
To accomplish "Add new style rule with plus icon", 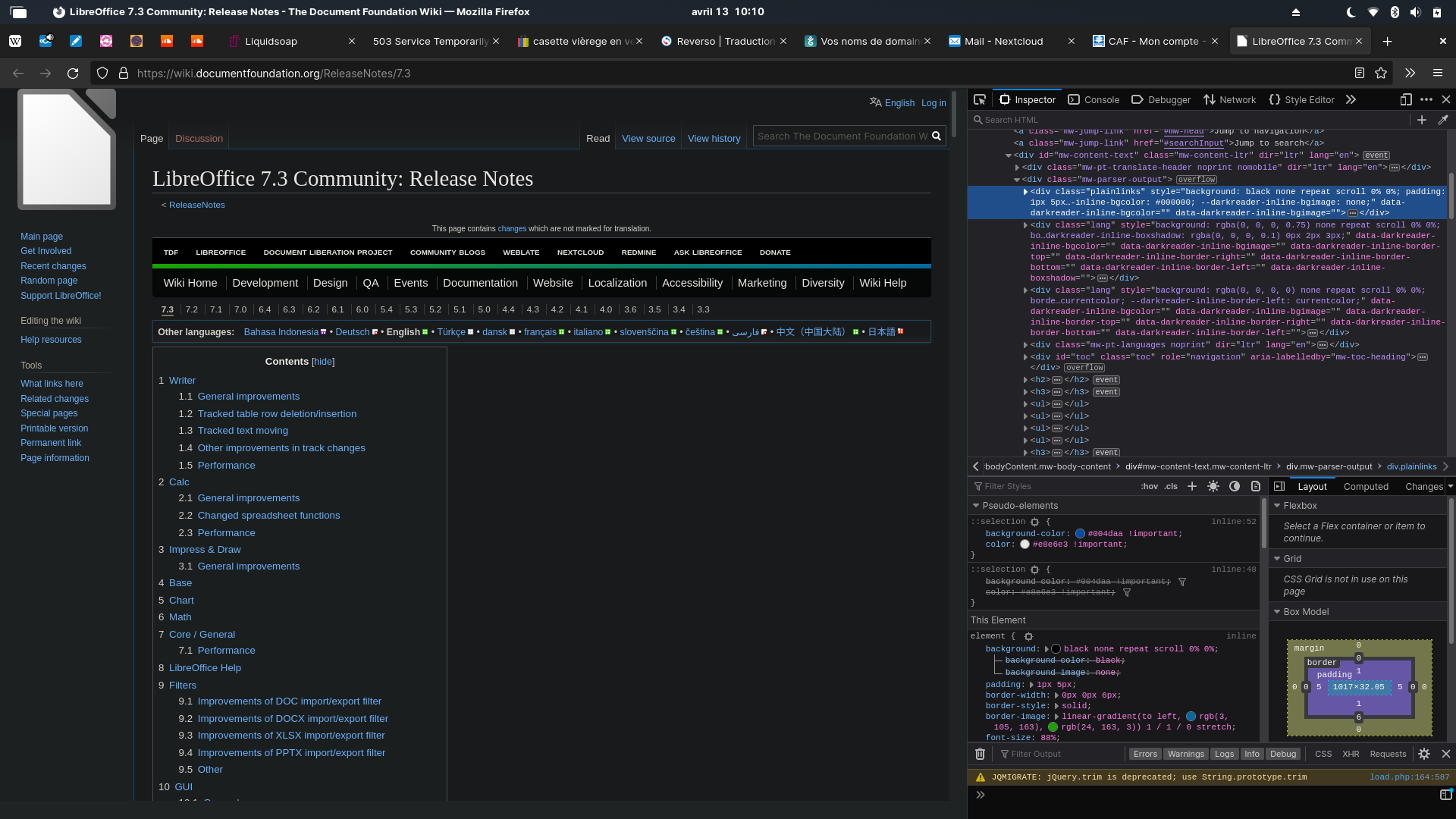I will point(1192,486).
